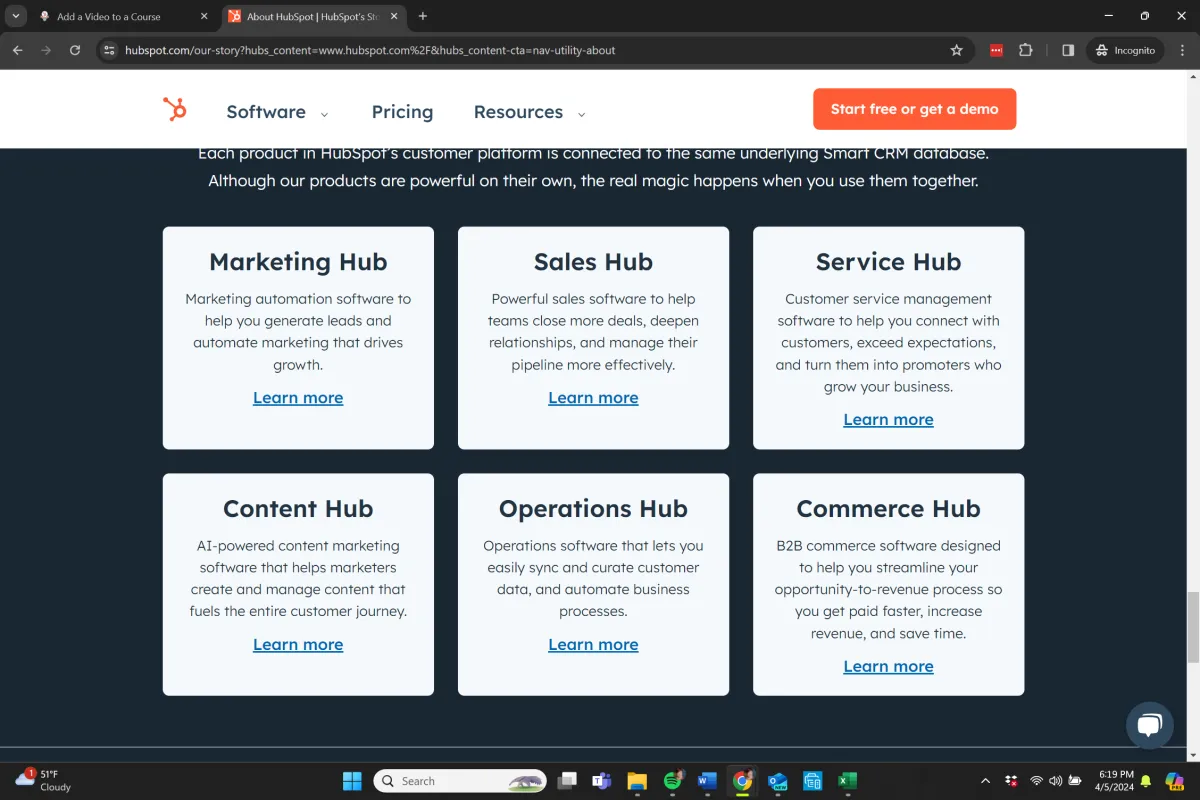Screen dimensions: 1200x800
Task: Click the Commerce Hub heading
Action: click(x=888, y=509)
